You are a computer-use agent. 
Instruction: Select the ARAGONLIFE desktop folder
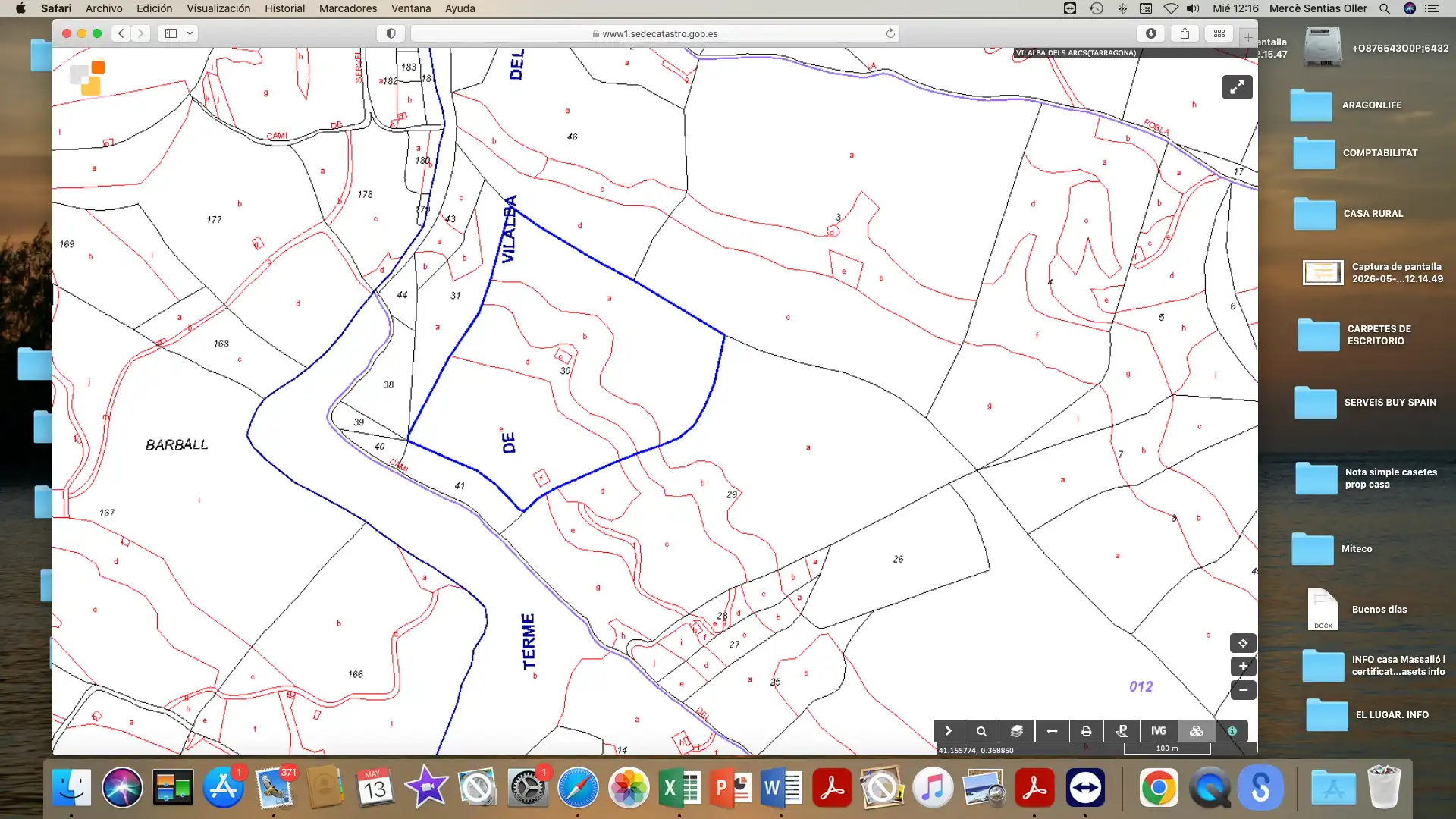[x=1311, y=105]
